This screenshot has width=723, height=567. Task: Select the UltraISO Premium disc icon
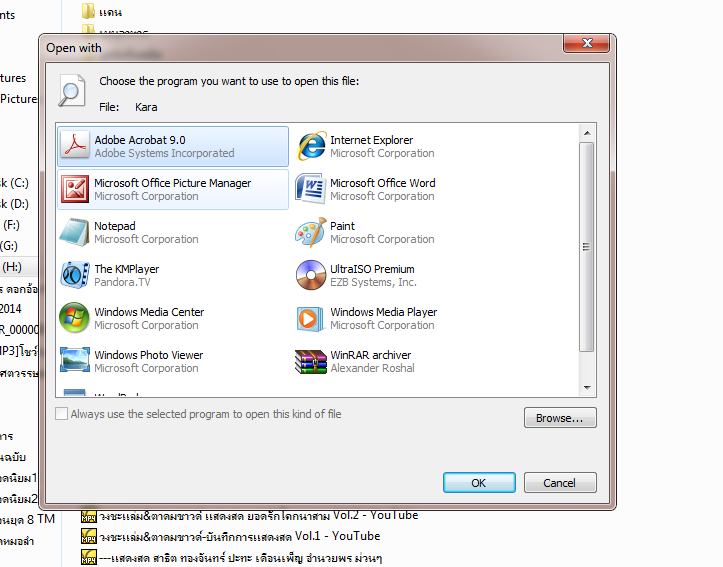pyautogui.click(x=311, y=275)
